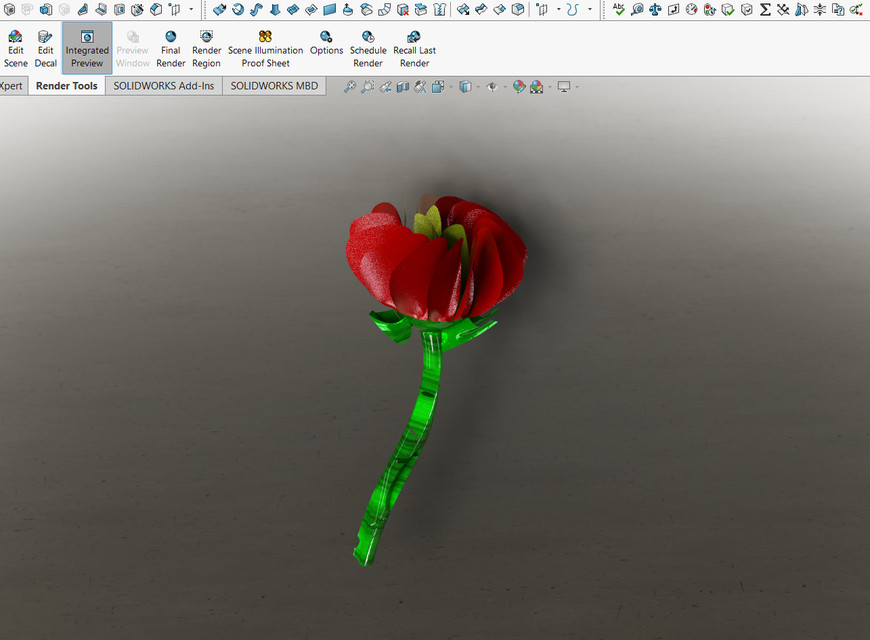
Task: Open the SOLIDWORKS MBD tab
Action: (x=275, y=86)
